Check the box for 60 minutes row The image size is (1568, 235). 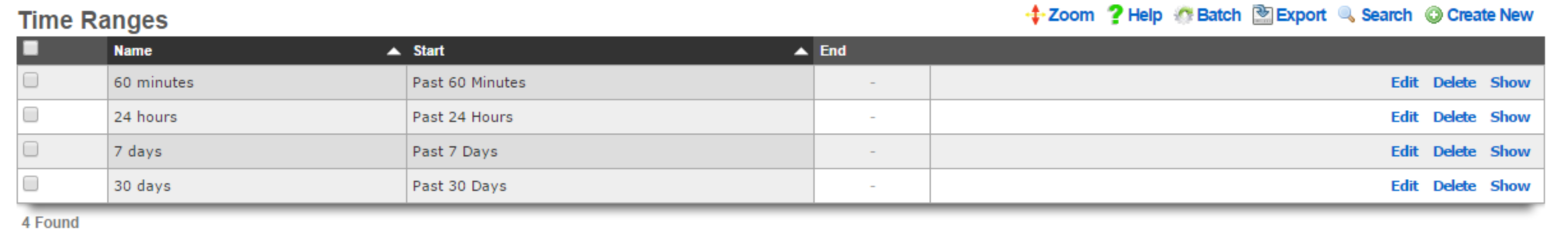pos(31,80)
